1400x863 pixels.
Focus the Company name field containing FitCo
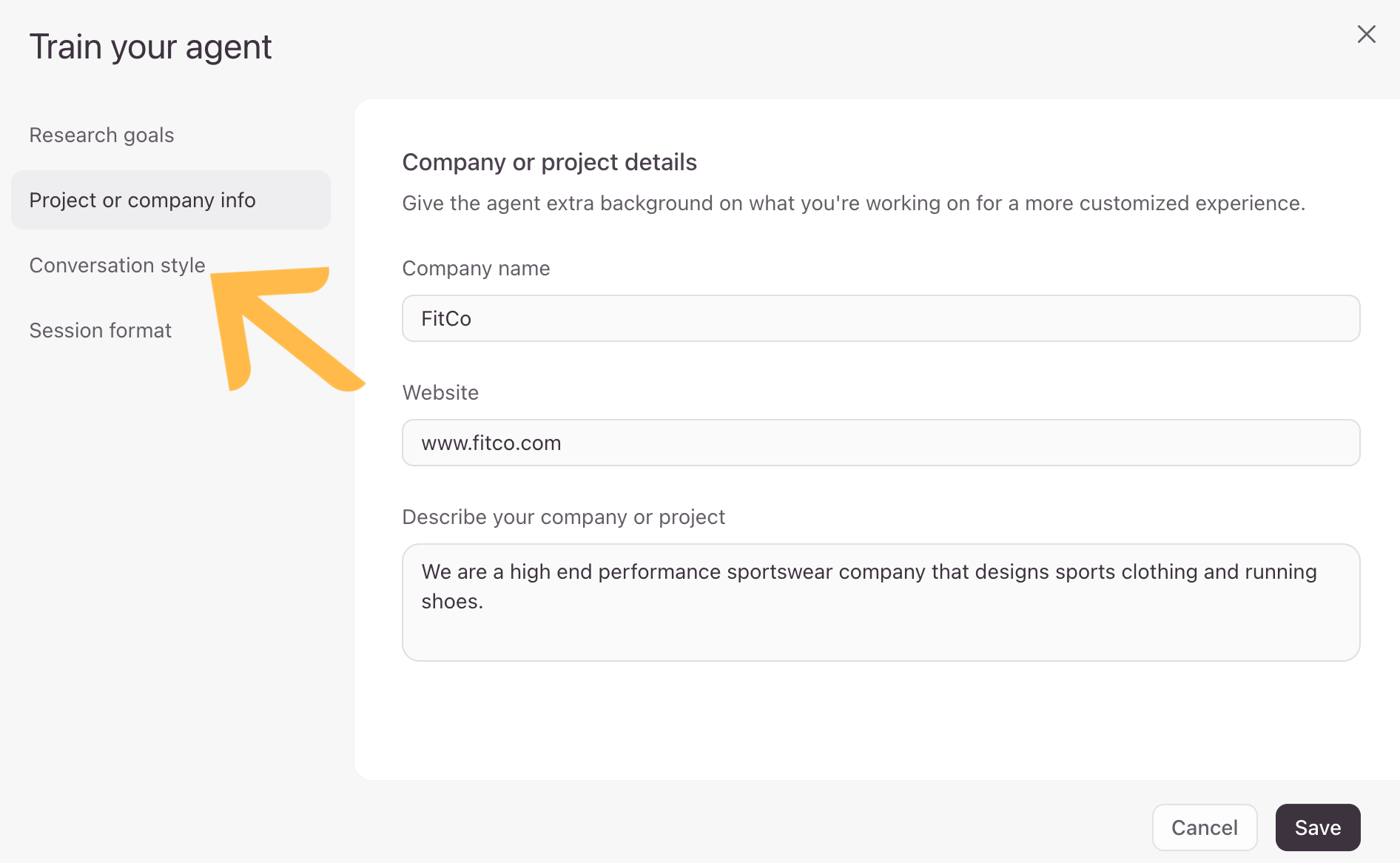click(x=881, y=318)
